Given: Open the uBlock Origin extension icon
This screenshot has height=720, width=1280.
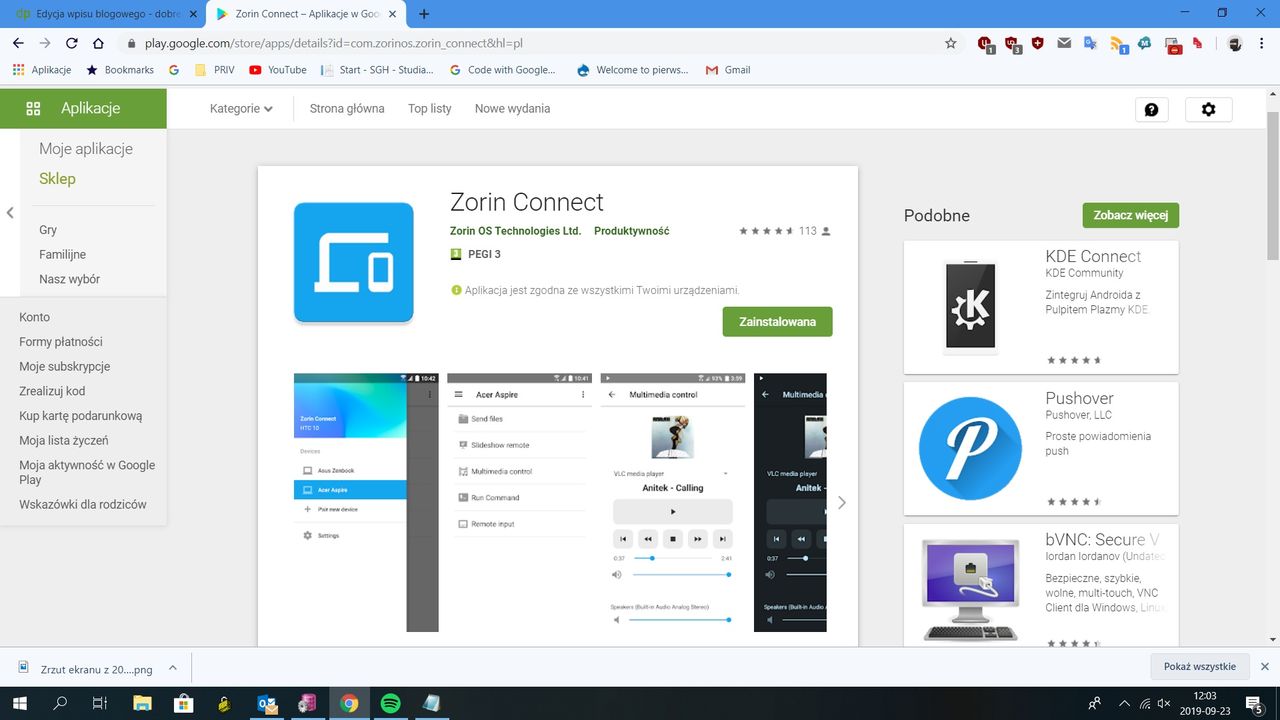Looking at the screenshot, I should click(x=986, y=44).
